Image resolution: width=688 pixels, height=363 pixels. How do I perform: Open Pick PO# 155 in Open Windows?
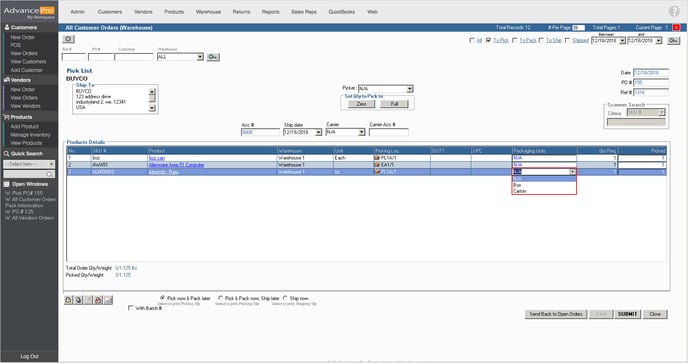tap(24, 193)
